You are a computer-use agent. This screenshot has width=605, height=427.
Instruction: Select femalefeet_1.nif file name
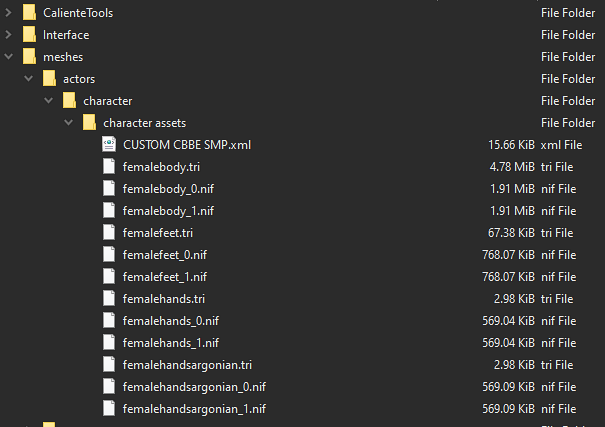coord(165,277)
